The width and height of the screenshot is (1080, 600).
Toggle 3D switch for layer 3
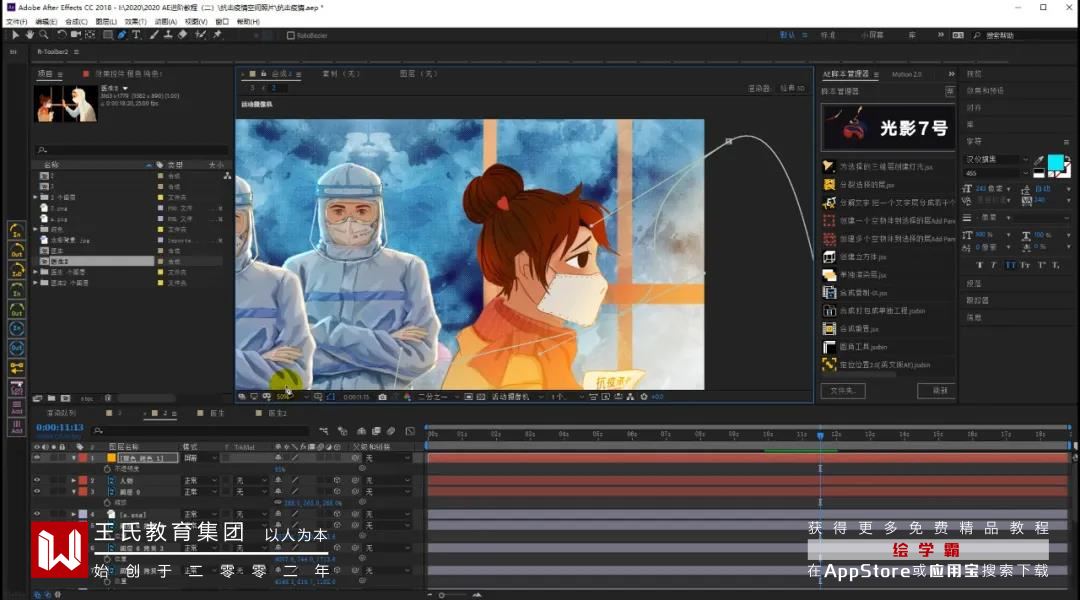pos(338,492)
